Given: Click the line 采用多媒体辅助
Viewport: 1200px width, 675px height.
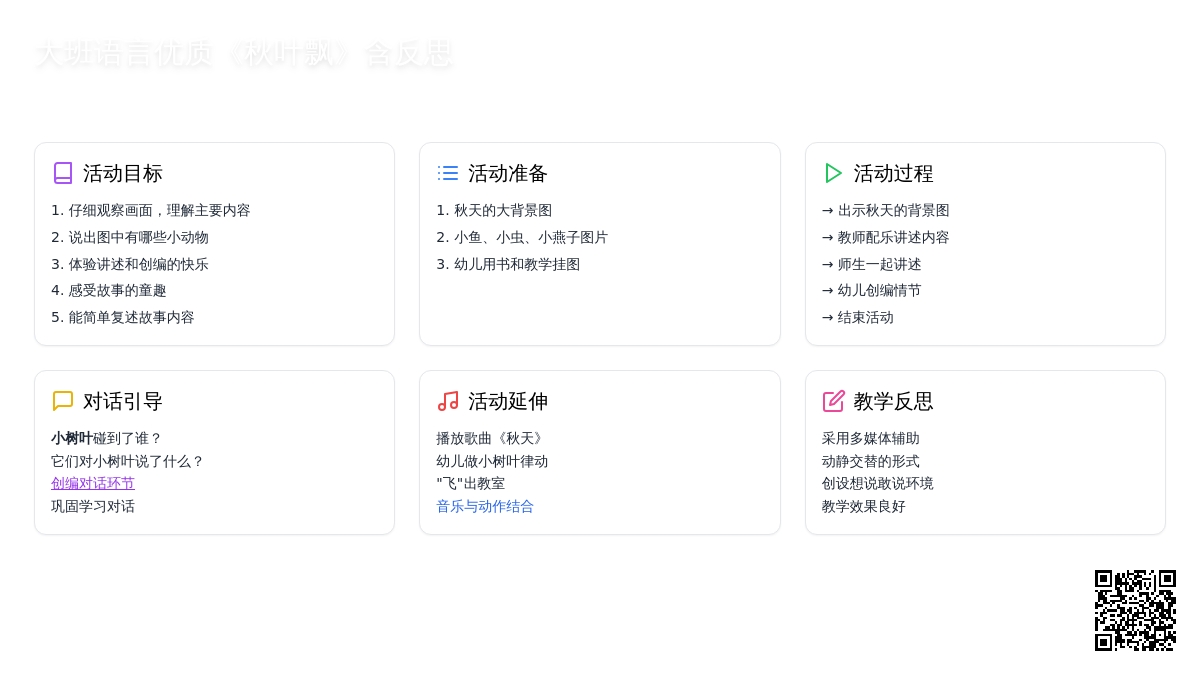Looking at the screenshot, I should 870,439.
